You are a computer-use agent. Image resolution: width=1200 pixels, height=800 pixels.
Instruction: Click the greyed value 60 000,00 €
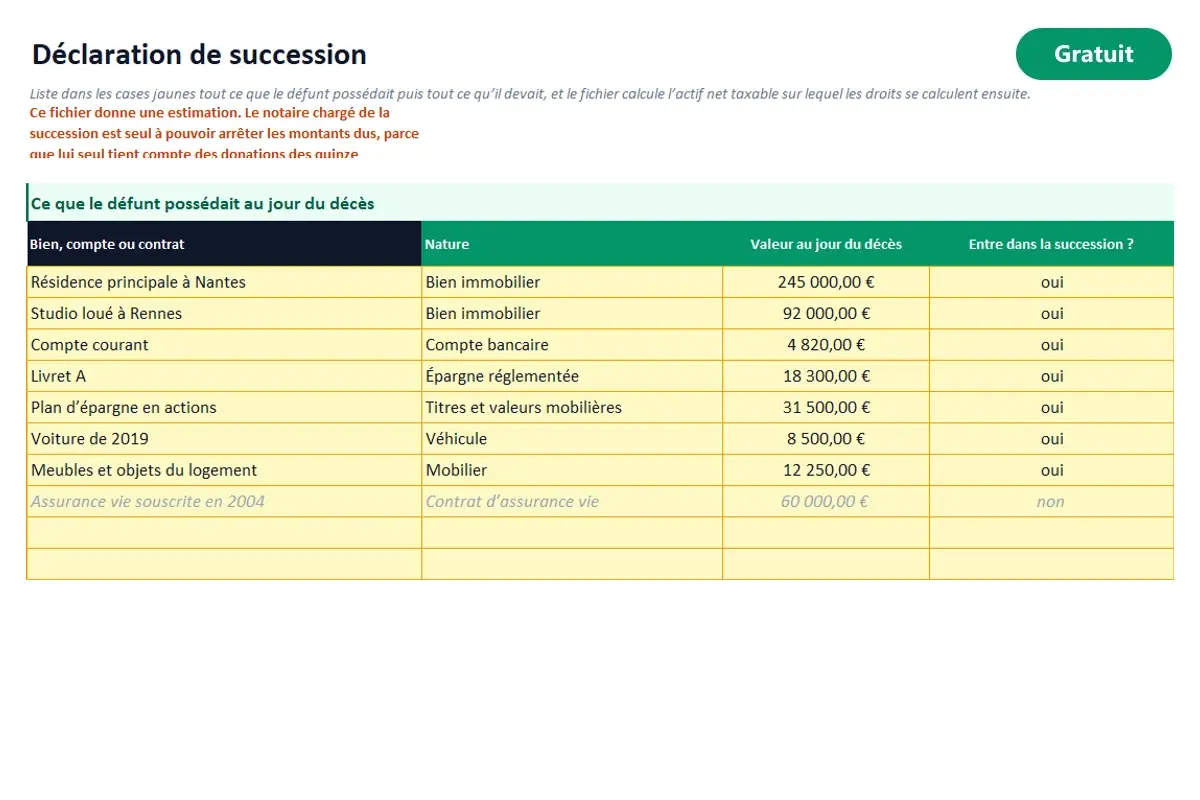pos(826,501)
